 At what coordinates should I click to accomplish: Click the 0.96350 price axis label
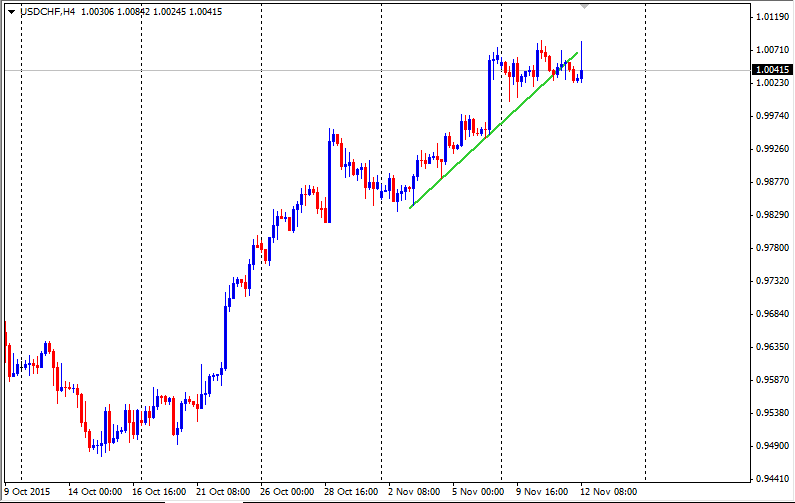click(x=773, y=347)
